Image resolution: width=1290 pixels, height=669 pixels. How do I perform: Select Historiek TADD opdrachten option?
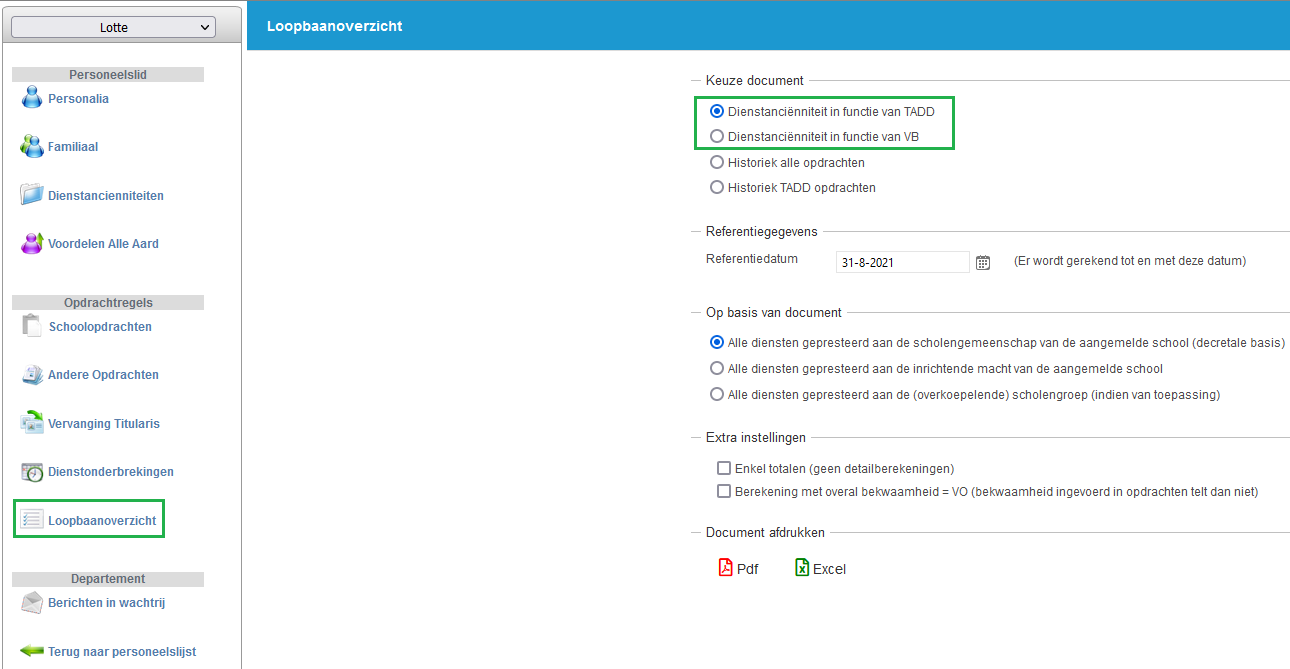716,187
